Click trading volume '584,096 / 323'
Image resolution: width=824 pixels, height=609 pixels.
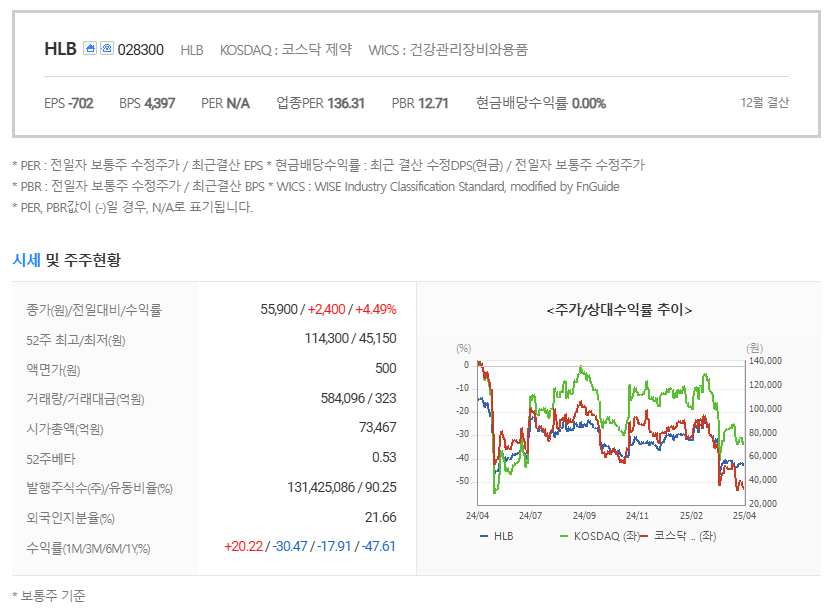click(358, 398)
